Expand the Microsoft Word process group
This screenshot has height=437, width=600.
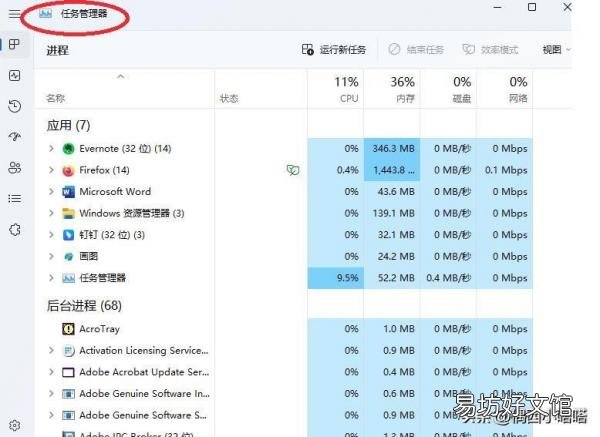[51, 191]
